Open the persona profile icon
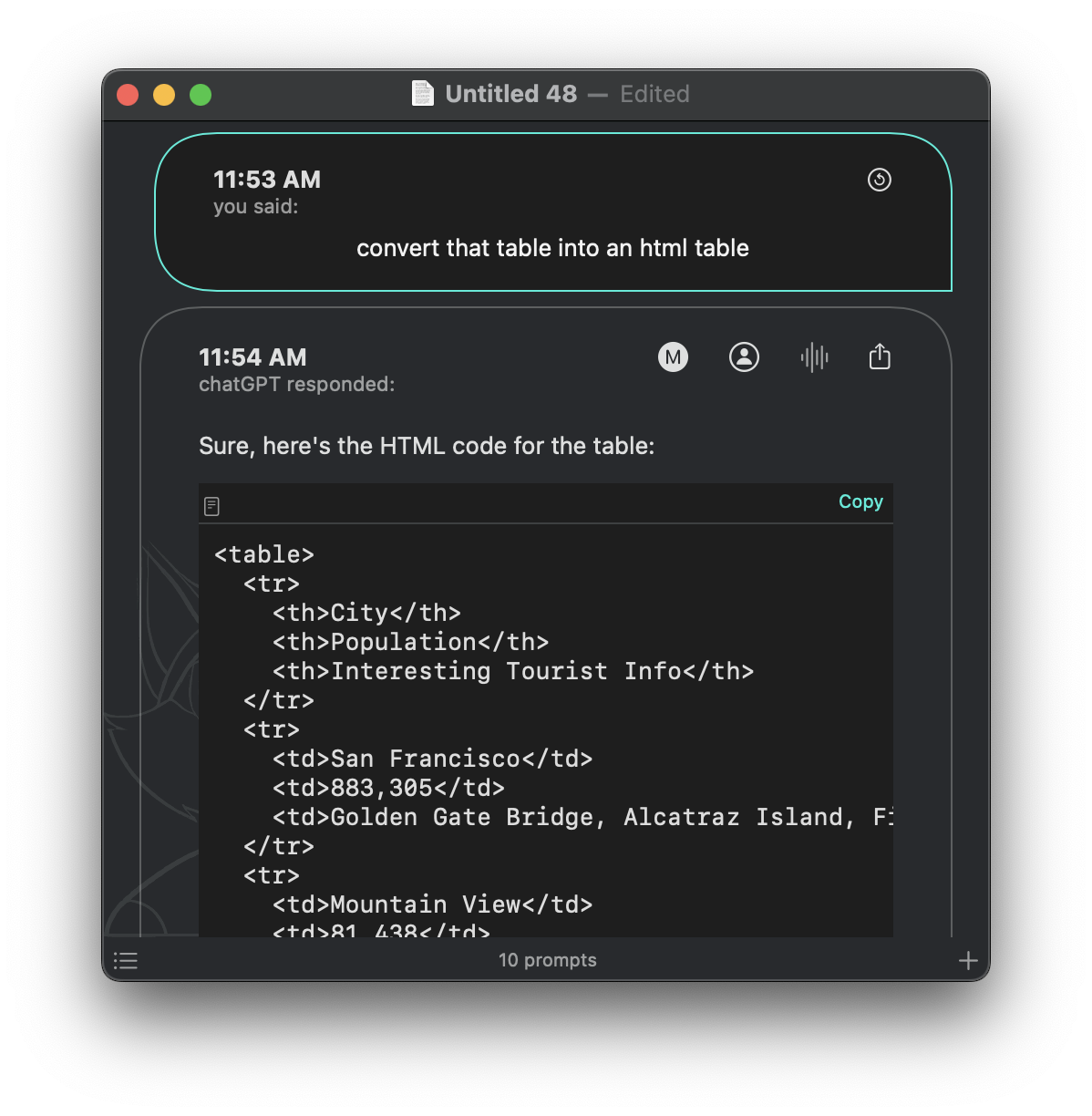Image resolution: width=1092 pixels, height=1116 pixels. point(744,357)
